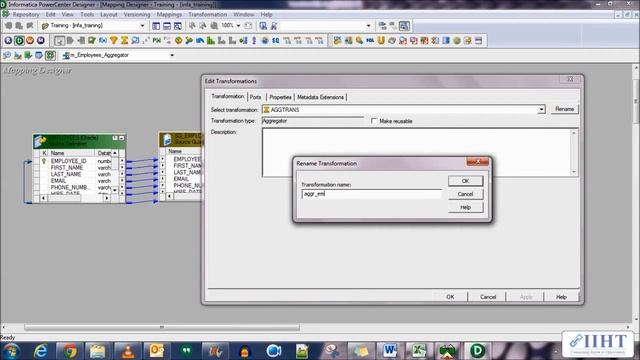Open the empty toolbar combo box dropdown
Image resolution: width=640 pixels, height=360 pixels.
click(368, 26)
